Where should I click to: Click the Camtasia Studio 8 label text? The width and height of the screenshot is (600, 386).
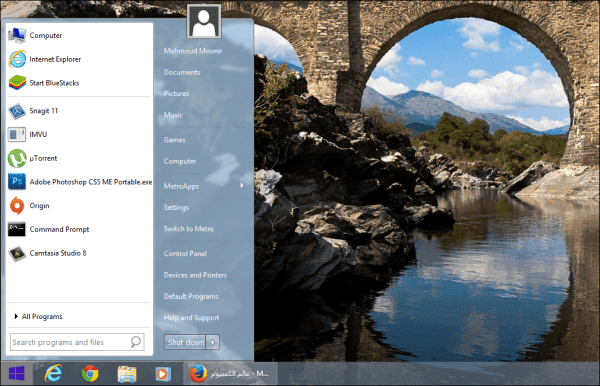pos(58,253)
